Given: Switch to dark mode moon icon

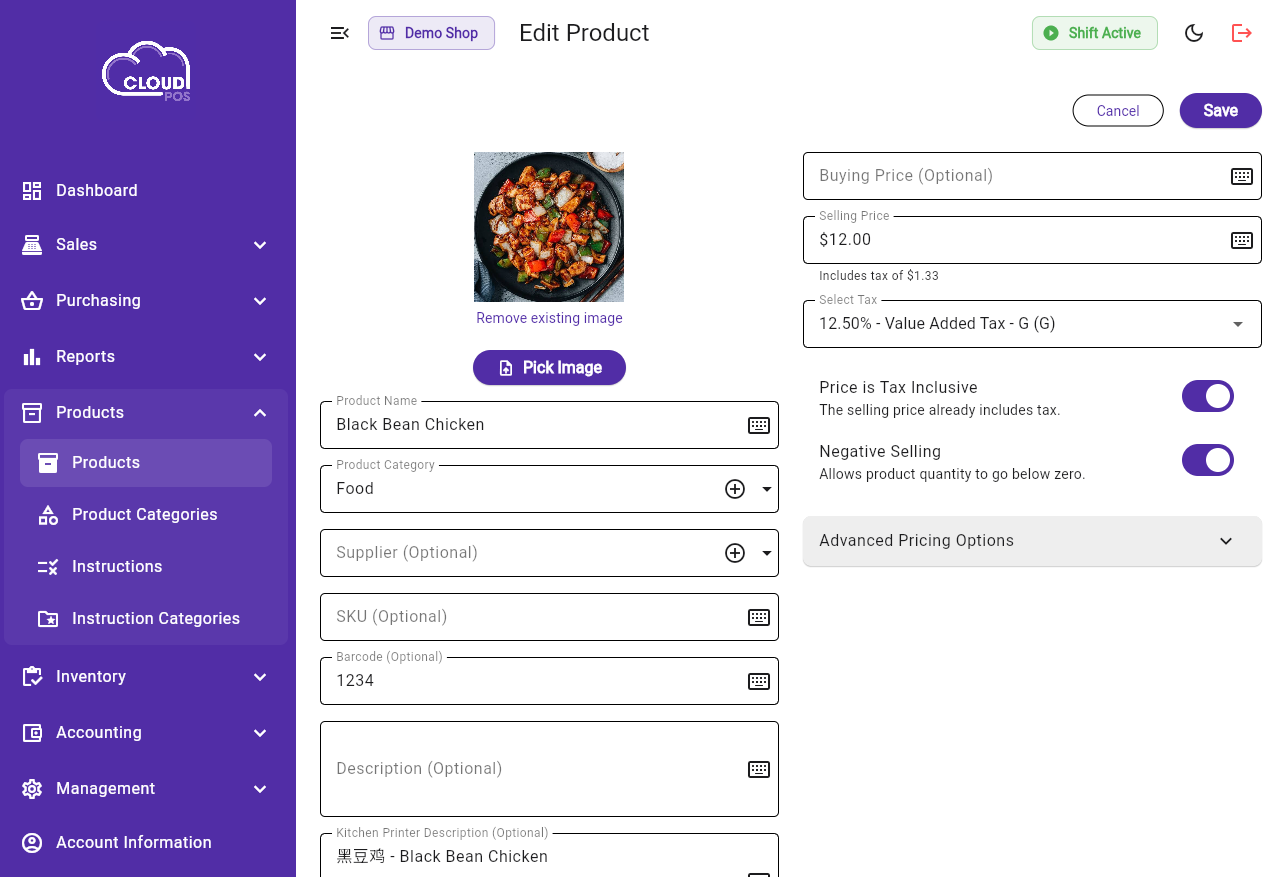Looking at the screenshot, I should click(x=1193, y=33).
